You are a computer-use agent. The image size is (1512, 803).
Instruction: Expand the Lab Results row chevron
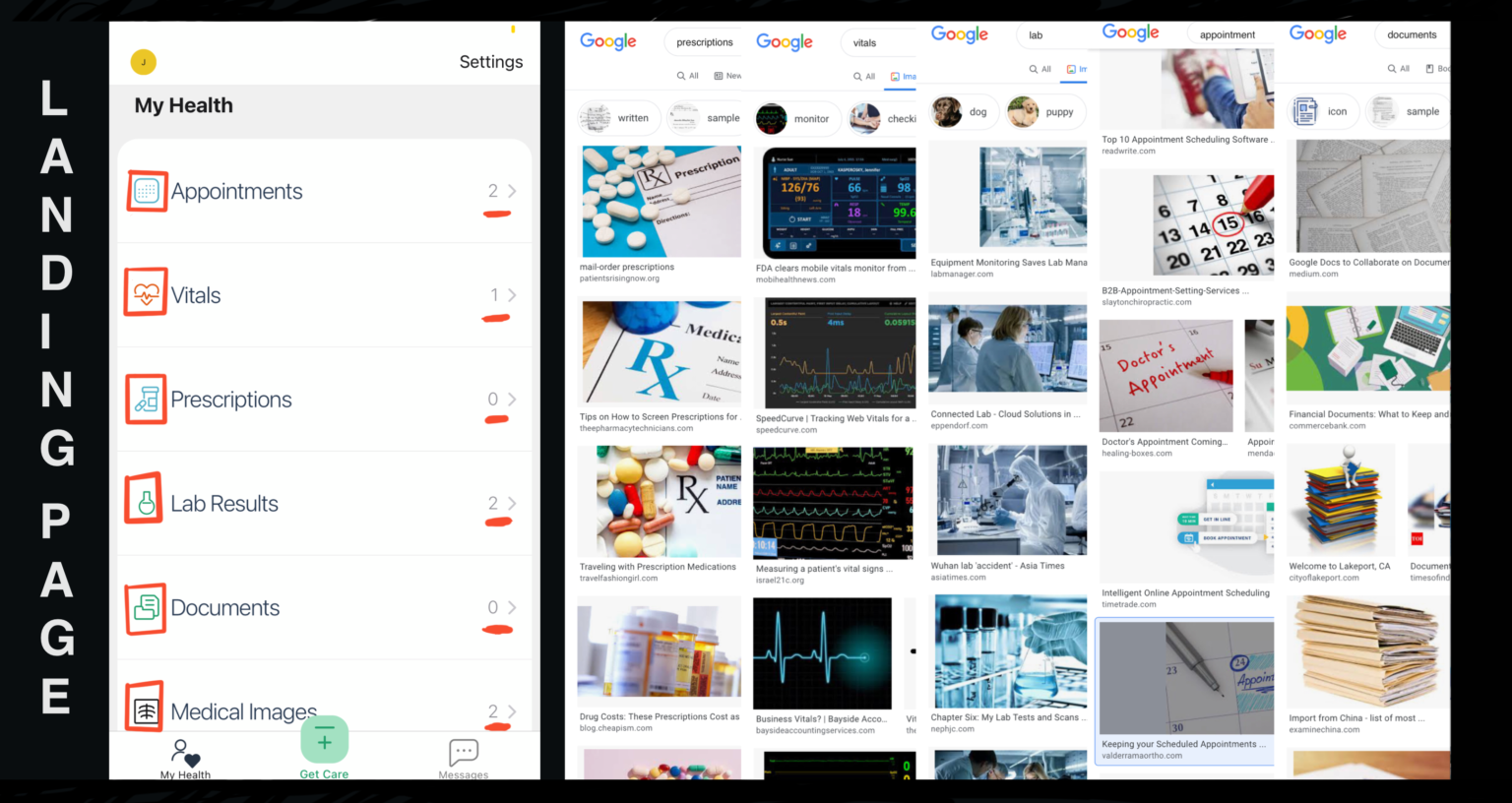(x=511, y=502)
